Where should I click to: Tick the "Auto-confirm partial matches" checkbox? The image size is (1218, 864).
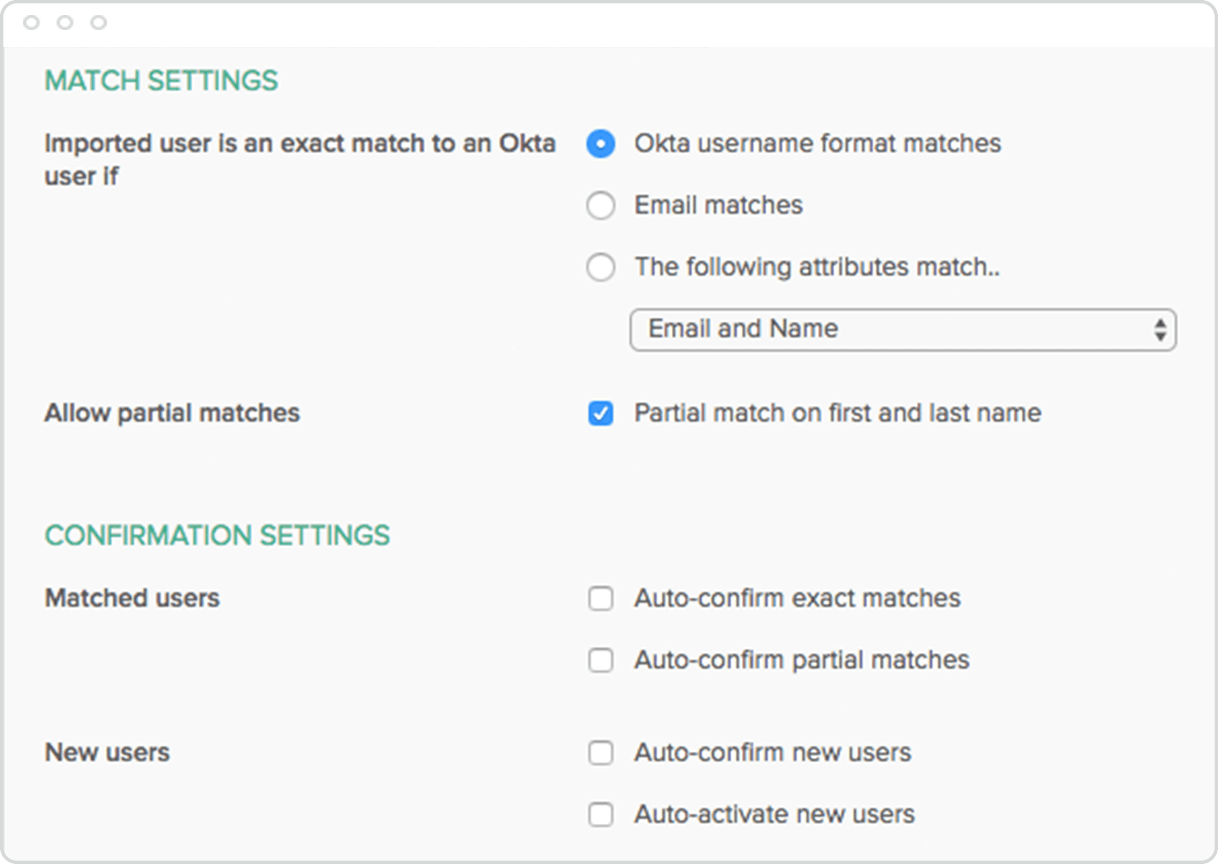coord(600,661)
